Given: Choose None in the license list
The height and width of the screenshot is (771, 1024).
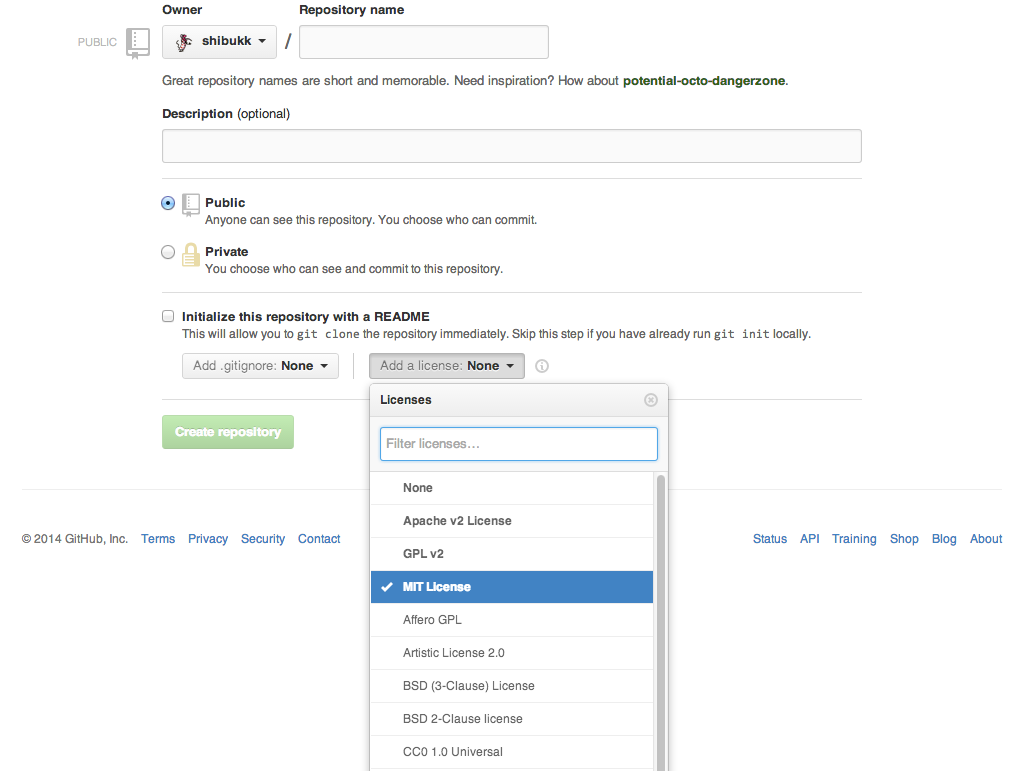Looking at the screenshot, I should pyautogui.click(x=511, y=488).
